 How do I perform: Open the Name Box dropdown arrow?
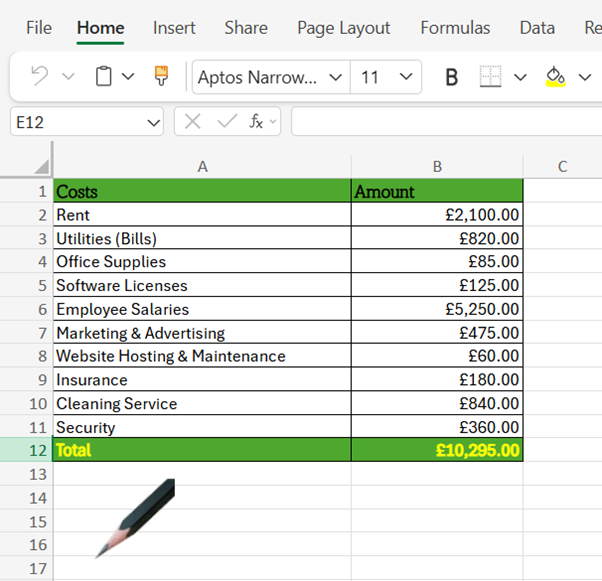tap(153, 122)
